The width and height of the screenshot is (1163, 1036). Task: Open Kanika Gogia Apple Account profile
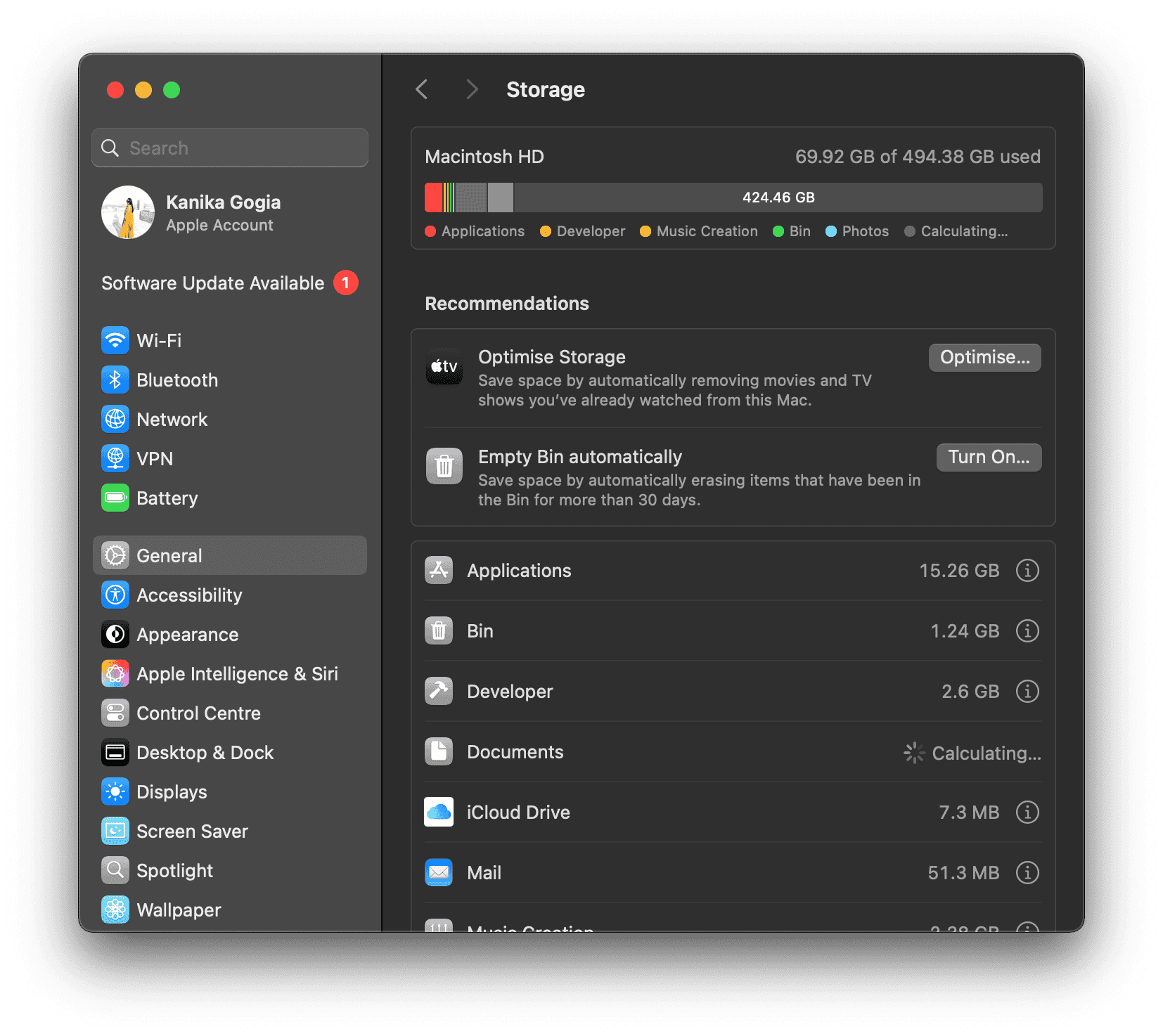[x=223, y=213]
